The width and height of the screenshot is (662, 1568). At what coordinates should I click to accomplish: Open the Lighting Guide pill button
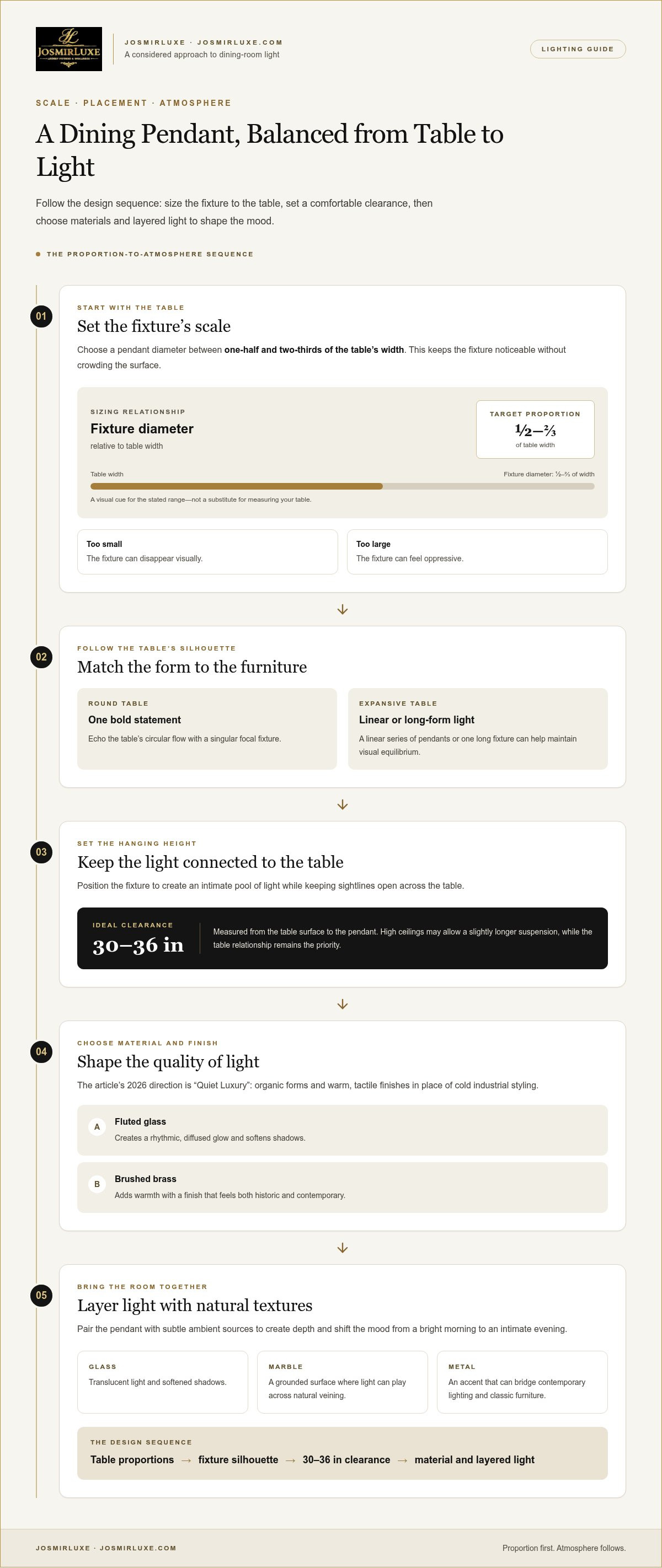point(578,49)
